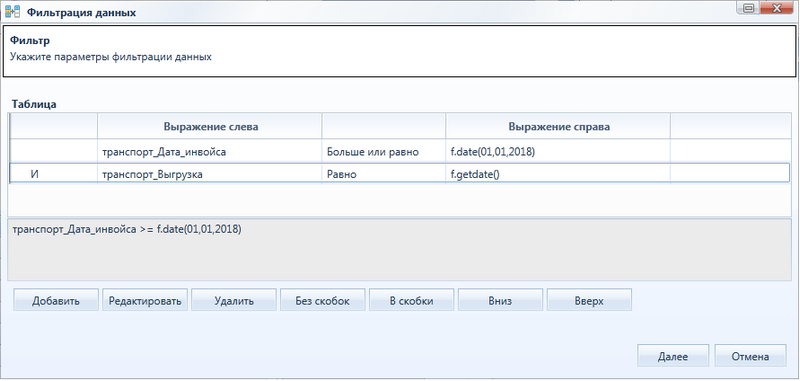Proceed with the Далее button

click(x=673, y=356)
